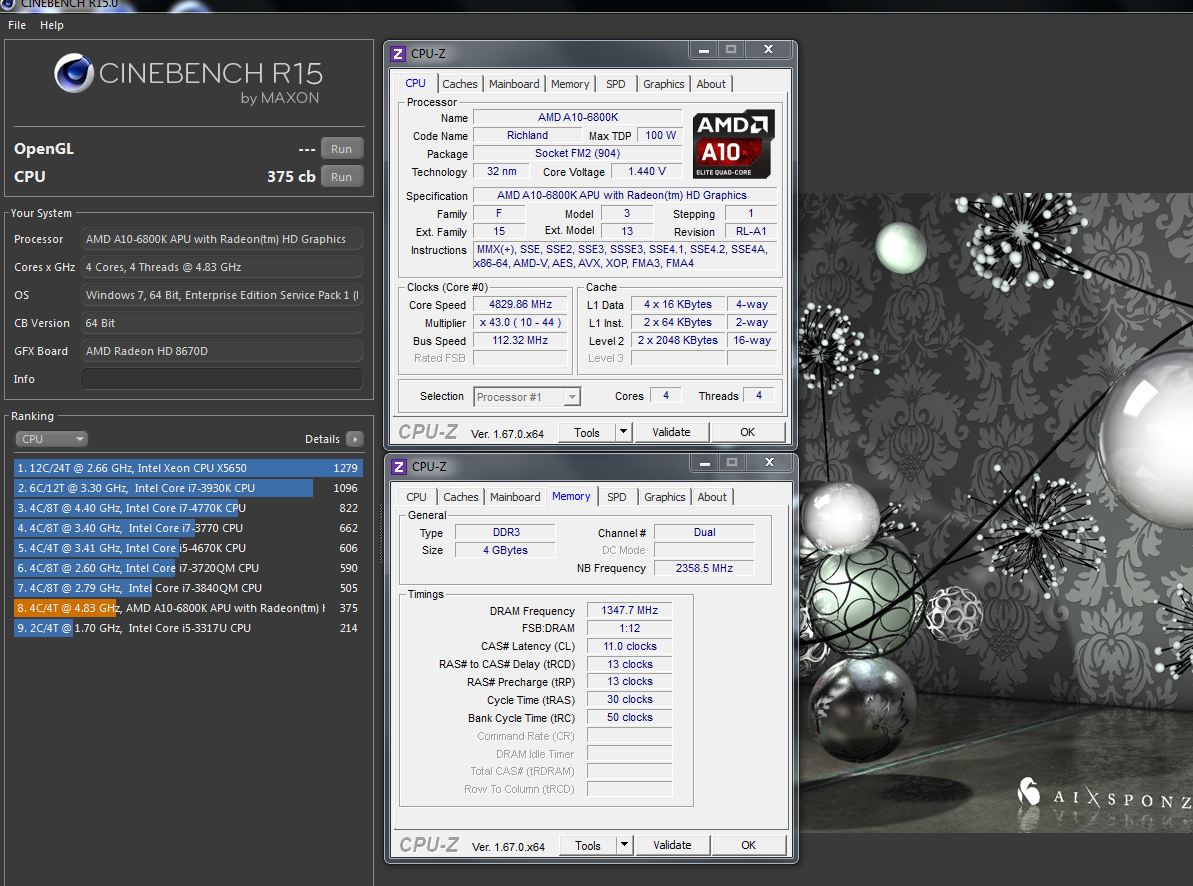The image size is (1193, 886).
Task: Click the Cores x GHz field
Action: pos(221,267)
